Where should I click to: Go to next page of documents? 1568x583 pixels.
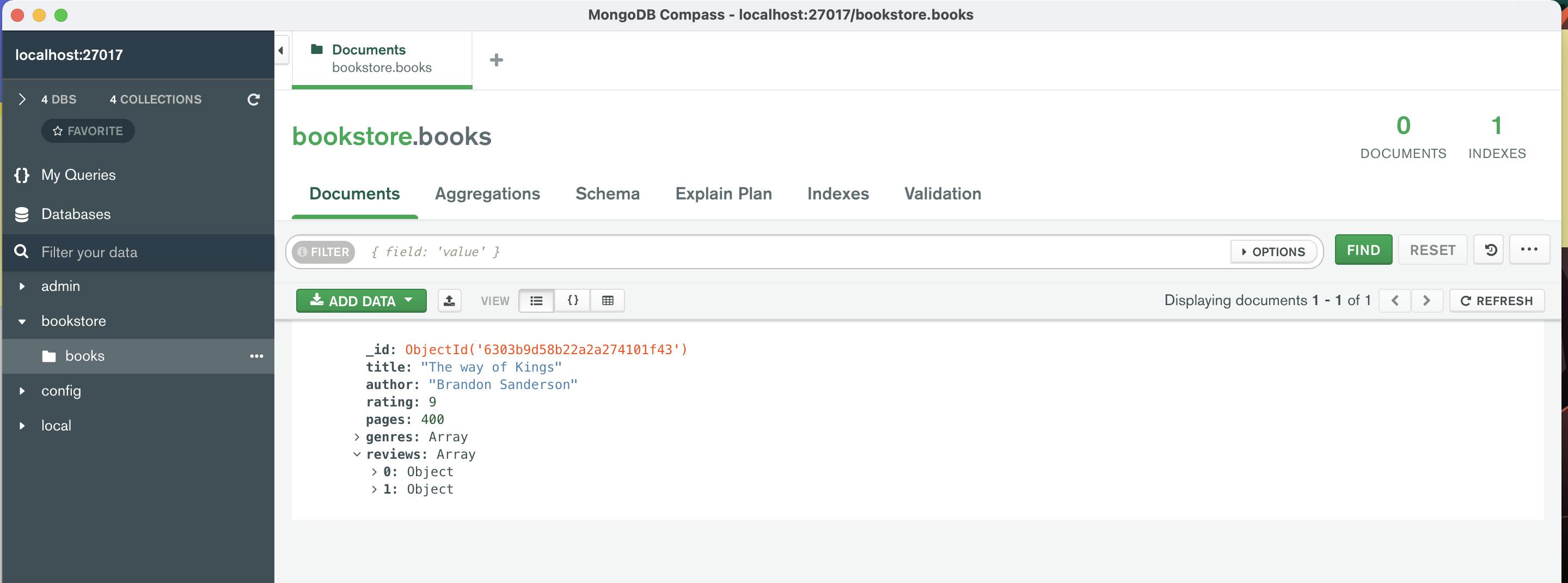pyautogui.click(x=1426, y=300)
